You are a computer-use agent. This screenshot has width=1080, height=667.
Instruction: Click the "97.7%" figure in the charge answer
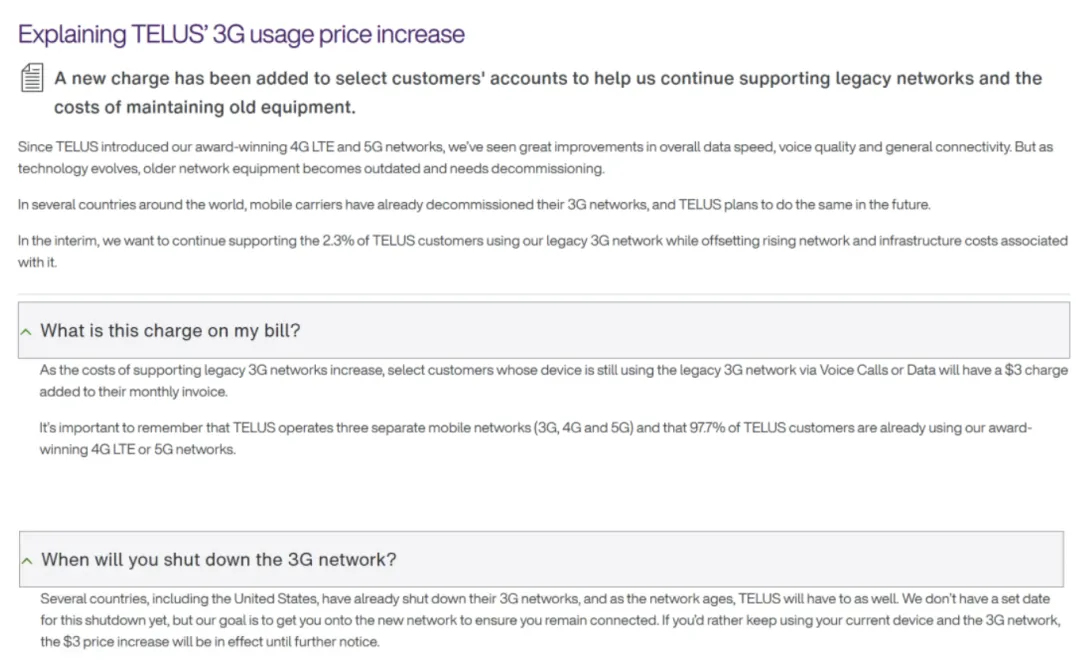tap(707, 428)
